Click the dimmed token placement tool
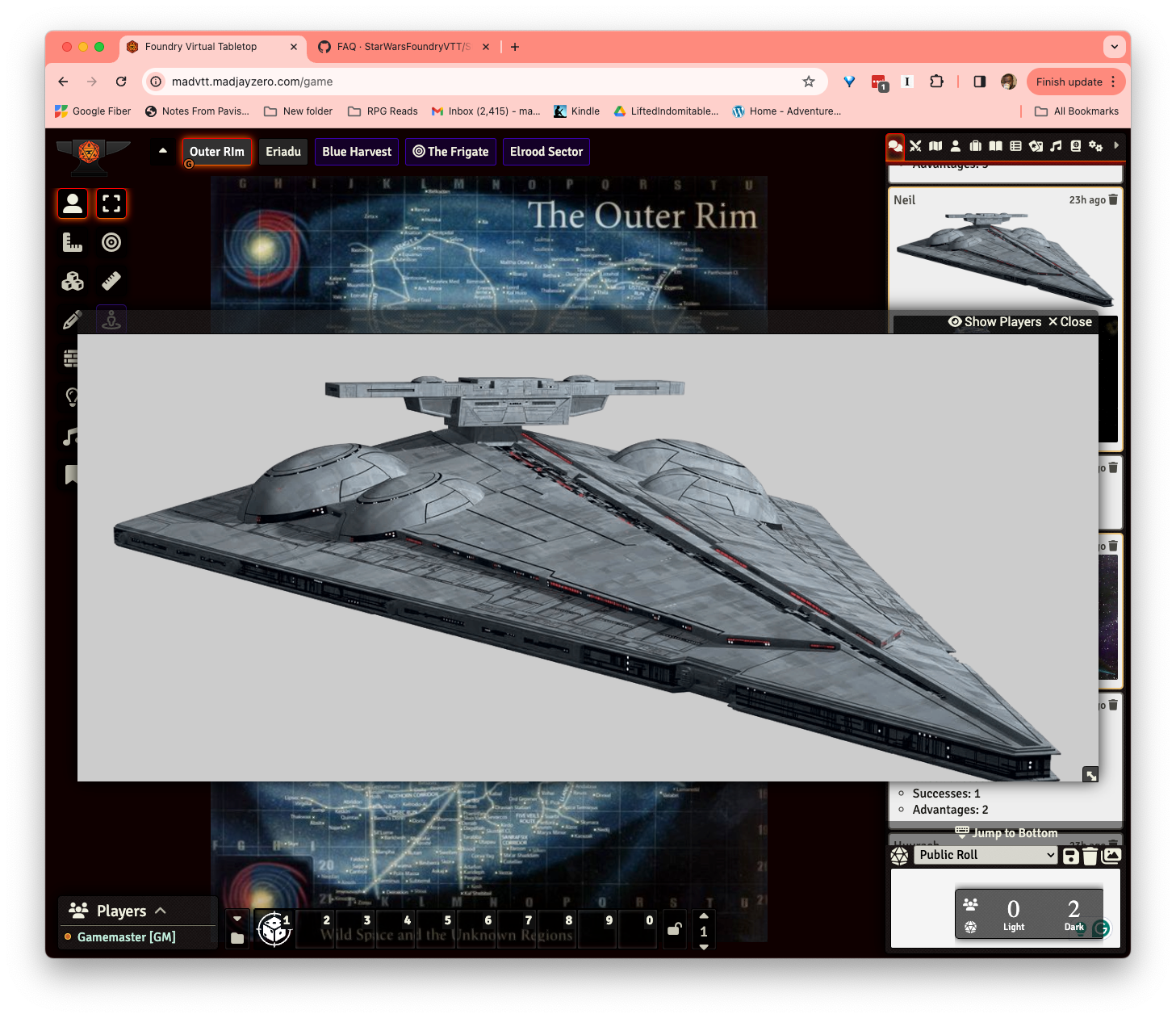The image size is (1176, 1018). pyautogui.click(x=111, y=320)
